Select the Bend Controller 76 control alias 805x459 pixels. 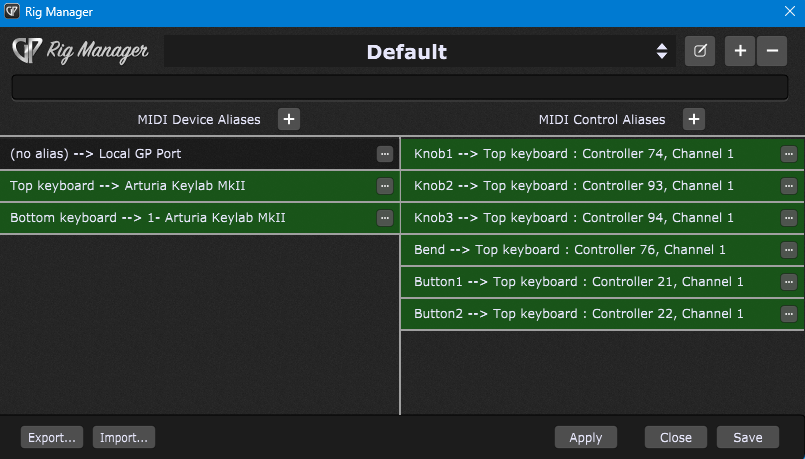pyautogui.click(x=602, y=250)
